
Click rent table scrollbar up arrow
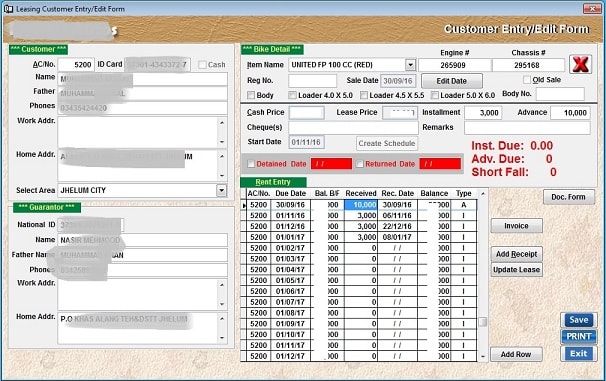click(x=483, y=193)
